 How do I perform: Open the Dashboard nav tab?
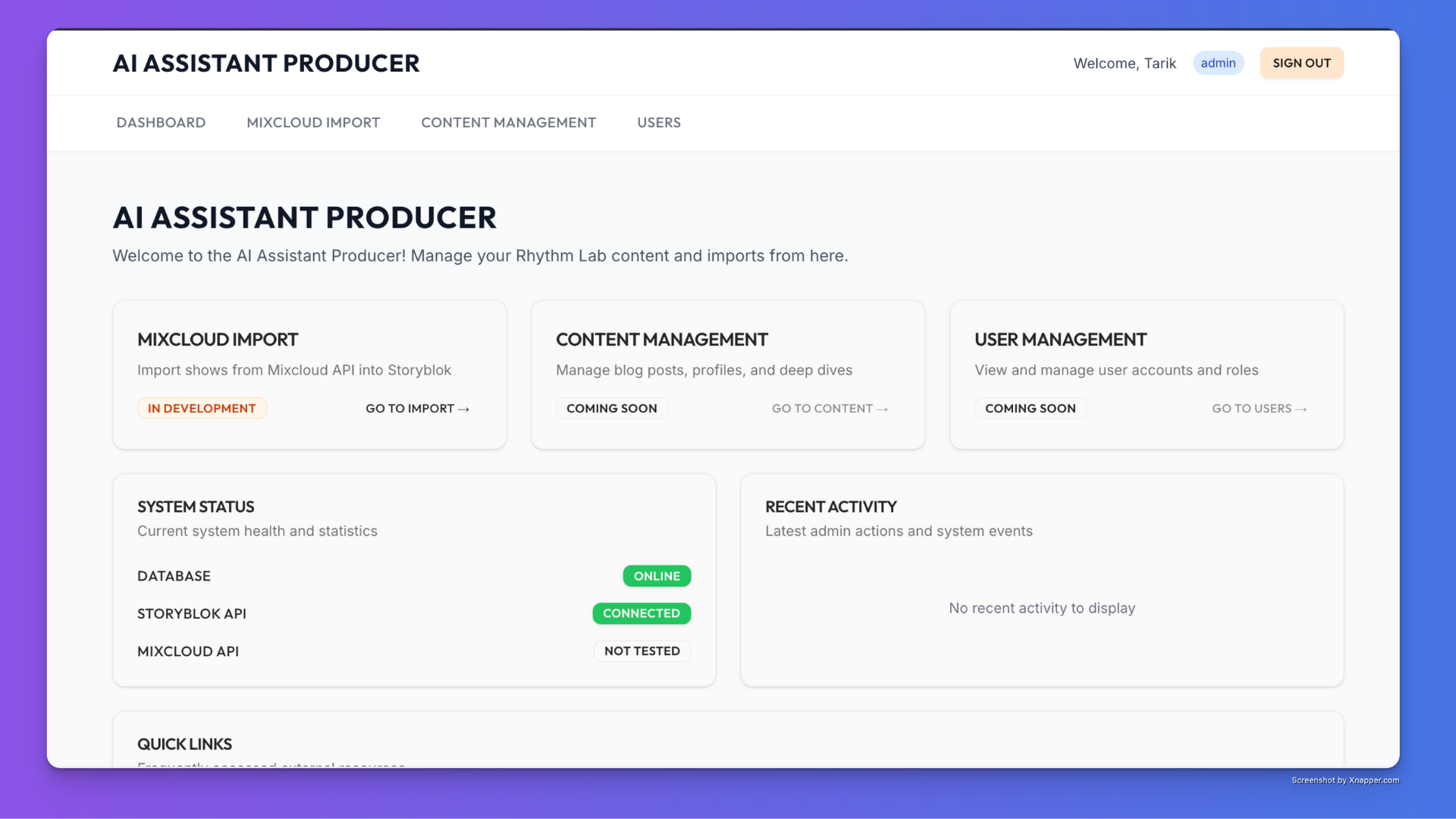point(161,123)
